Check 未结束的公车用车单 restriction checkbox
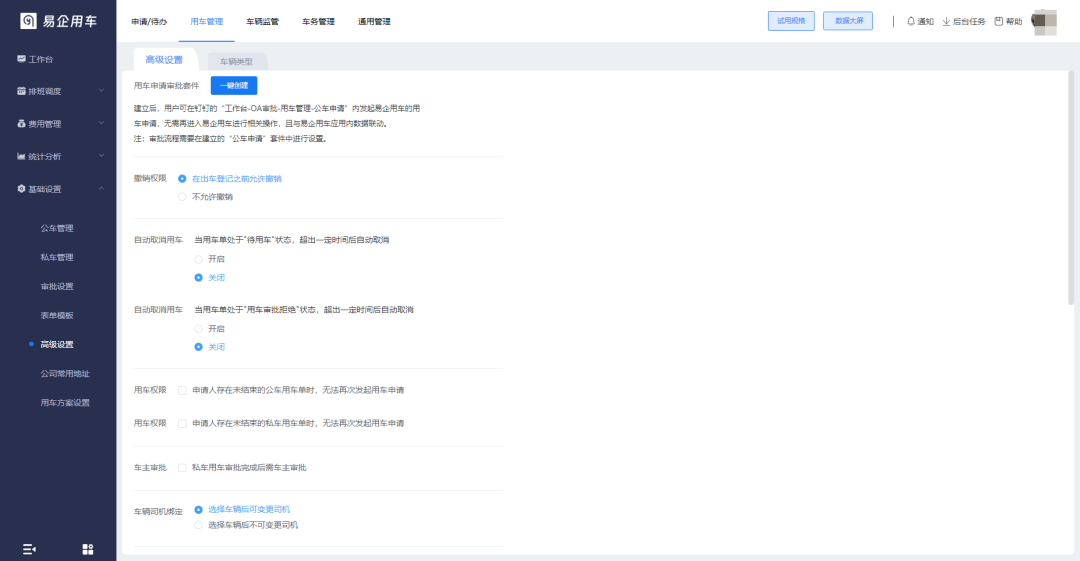 pyautogui.click(x=182, y=390)
